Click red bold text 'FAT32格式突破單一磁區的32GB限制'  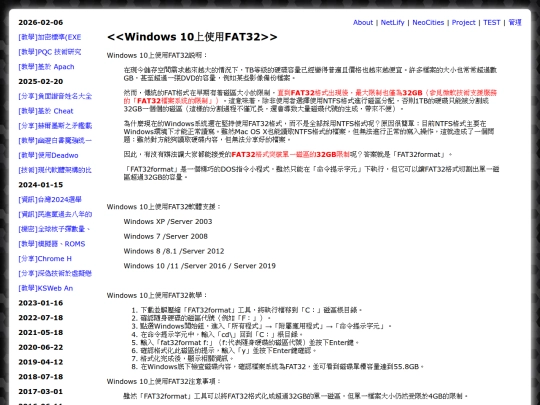point(291,155)
